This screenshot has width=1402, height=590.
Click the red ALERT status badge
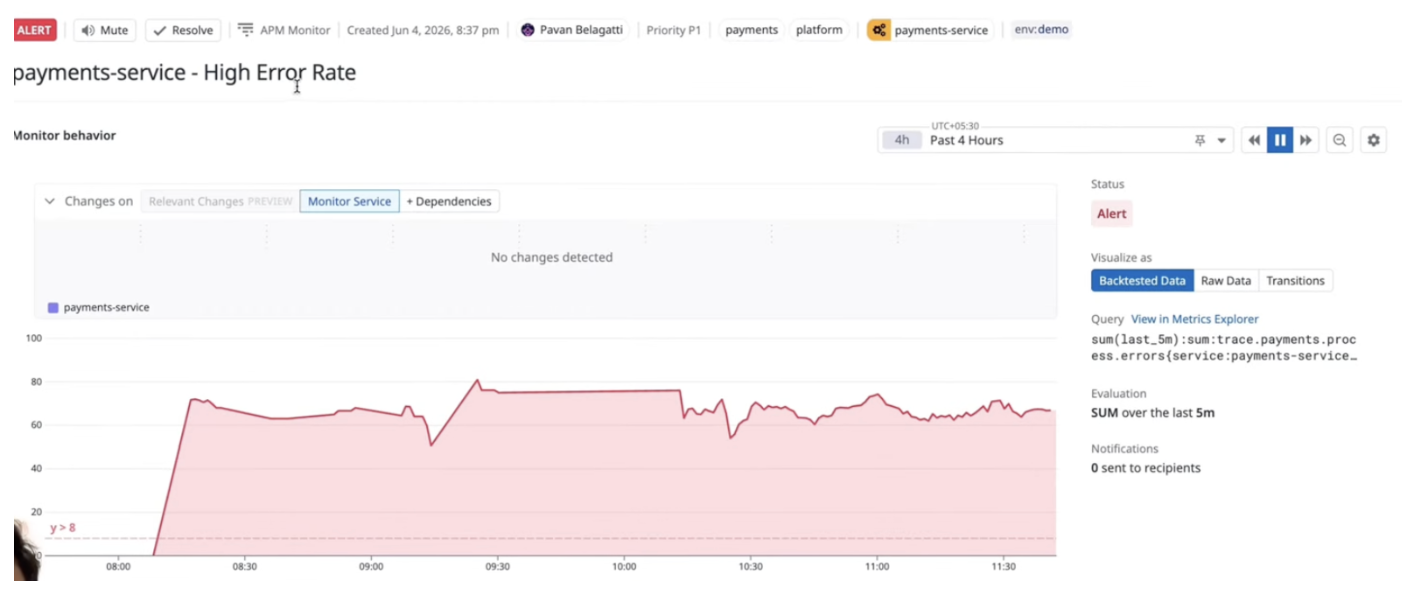34,30
